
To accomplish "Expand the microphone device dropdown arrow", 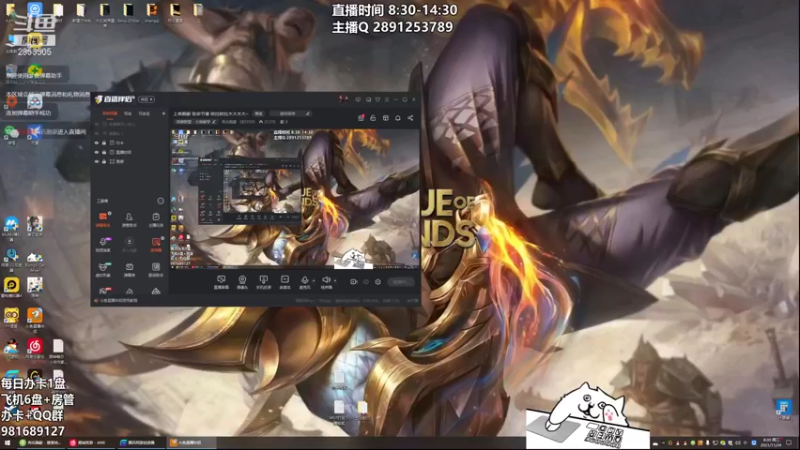I will tap(313, 281).
